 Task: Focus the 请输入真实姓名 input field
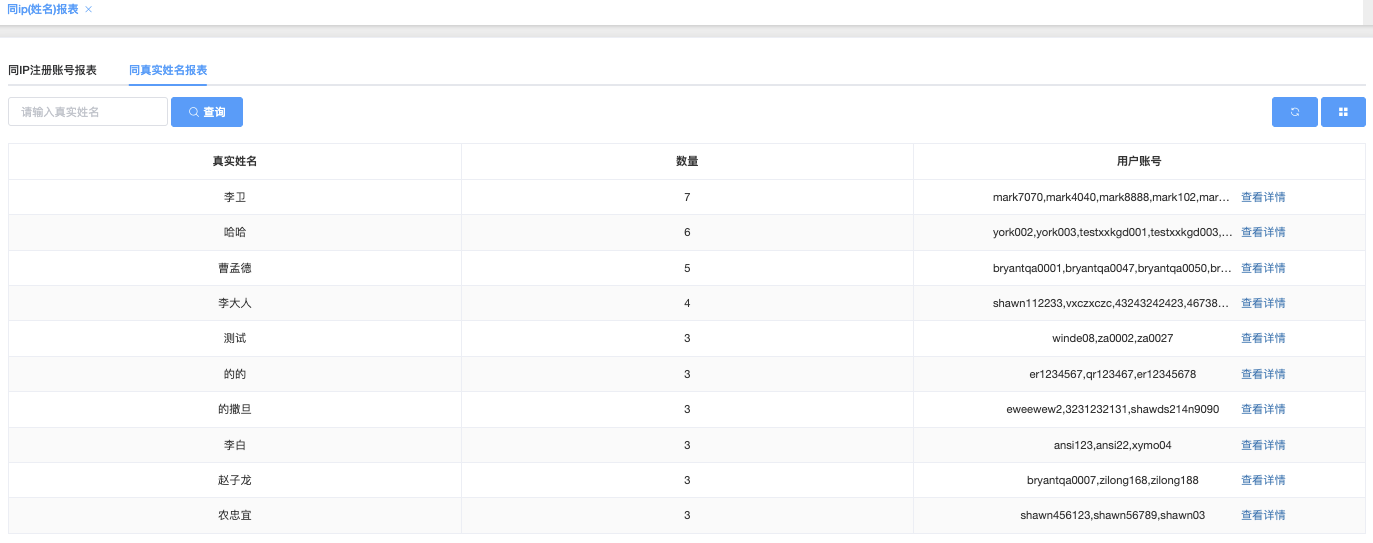click(x=88, y=112)
